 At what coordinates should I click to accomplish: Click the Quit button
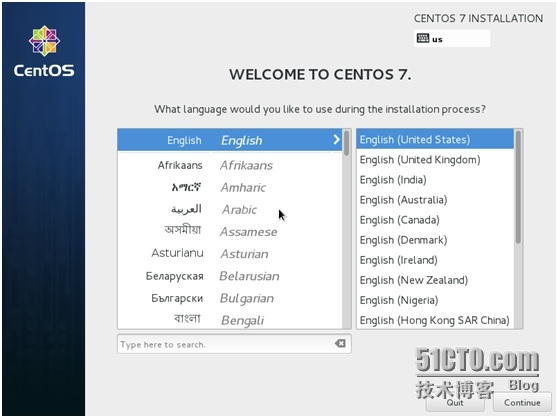click(x=455, y=403)
